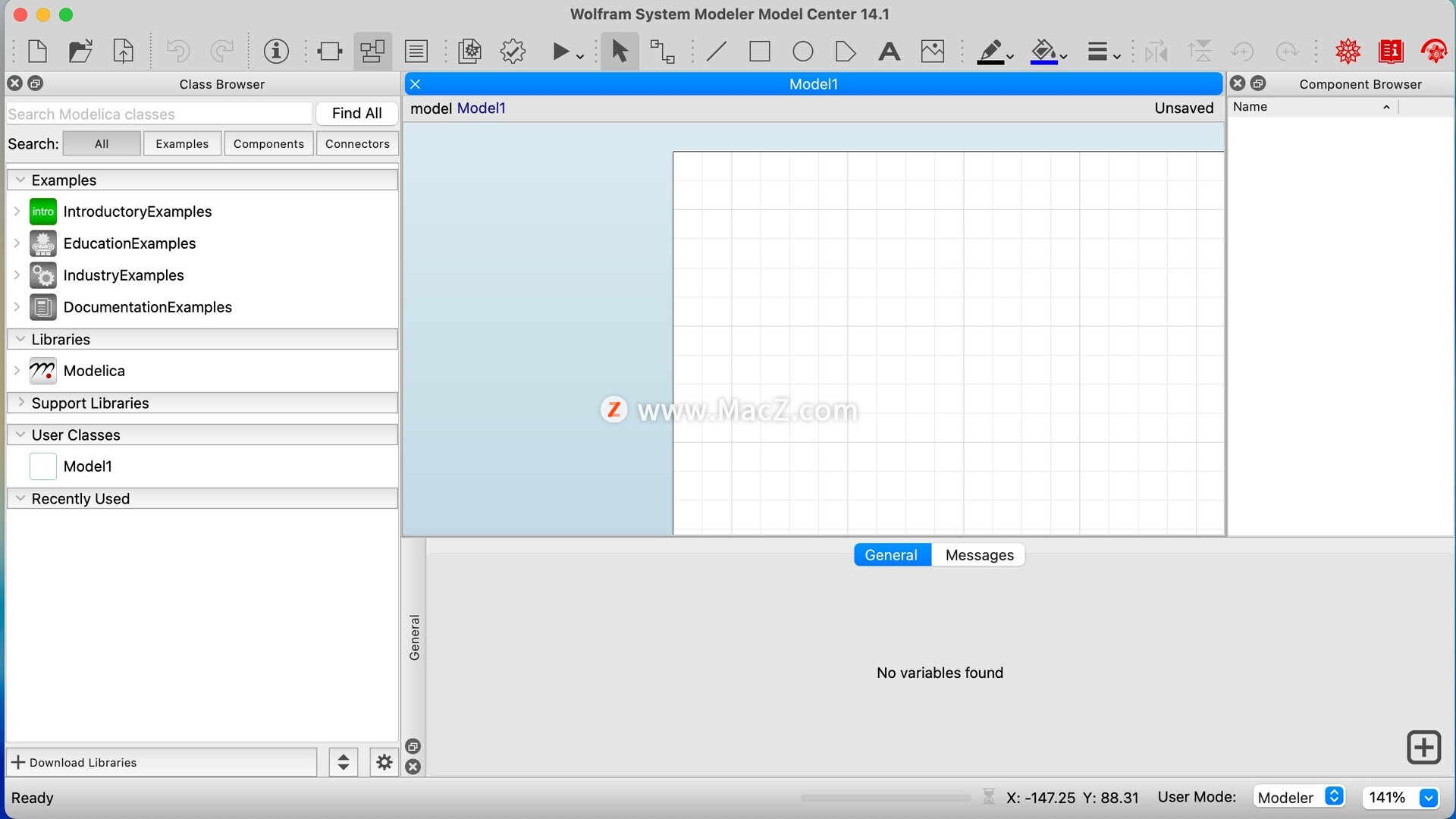
Task: Click the Save model toolbar icon
Action: (x=124, y=52)
